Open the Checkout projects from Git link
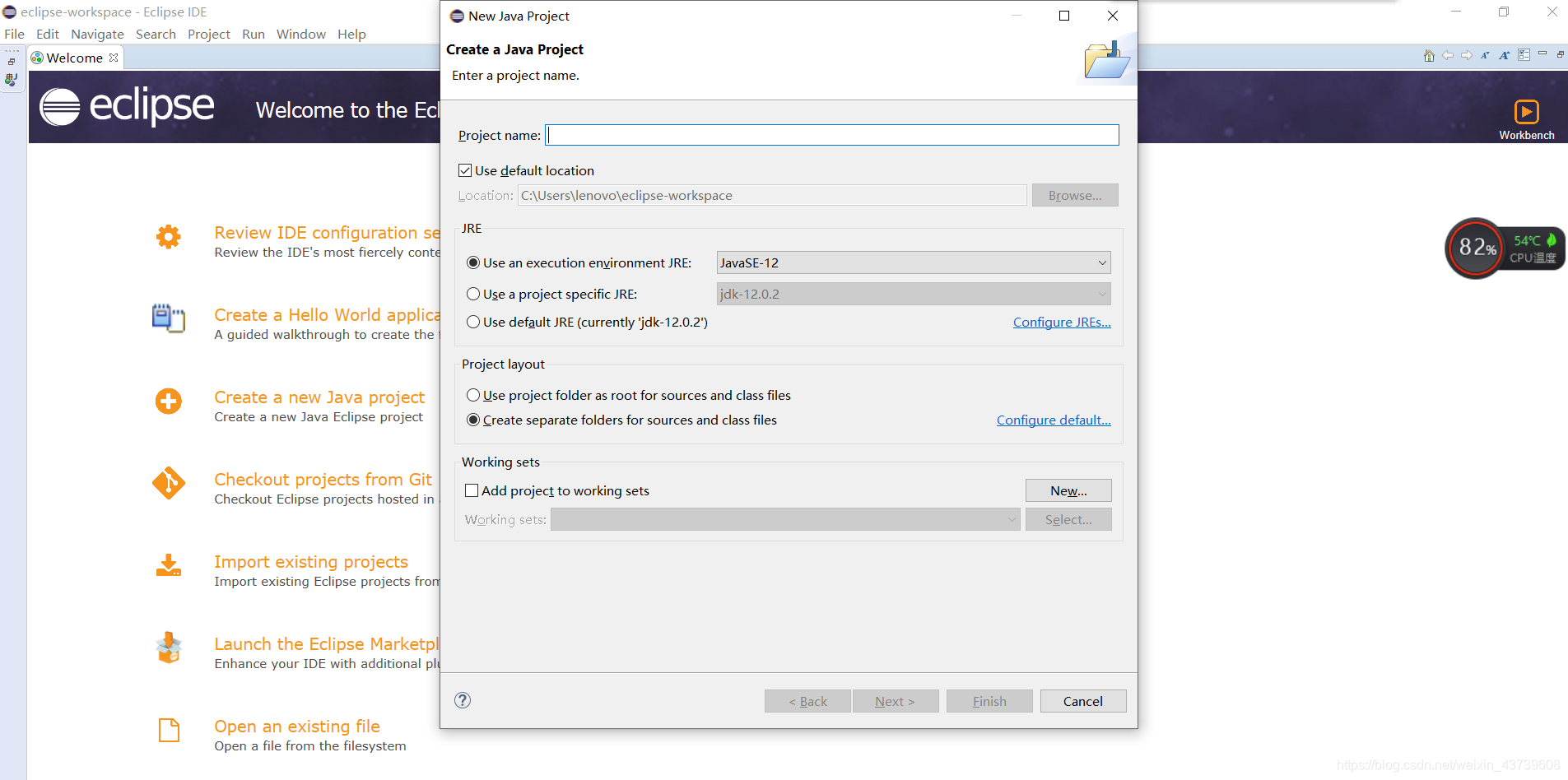The width and height of the screenshot is (1568, 780). (323, 480)
